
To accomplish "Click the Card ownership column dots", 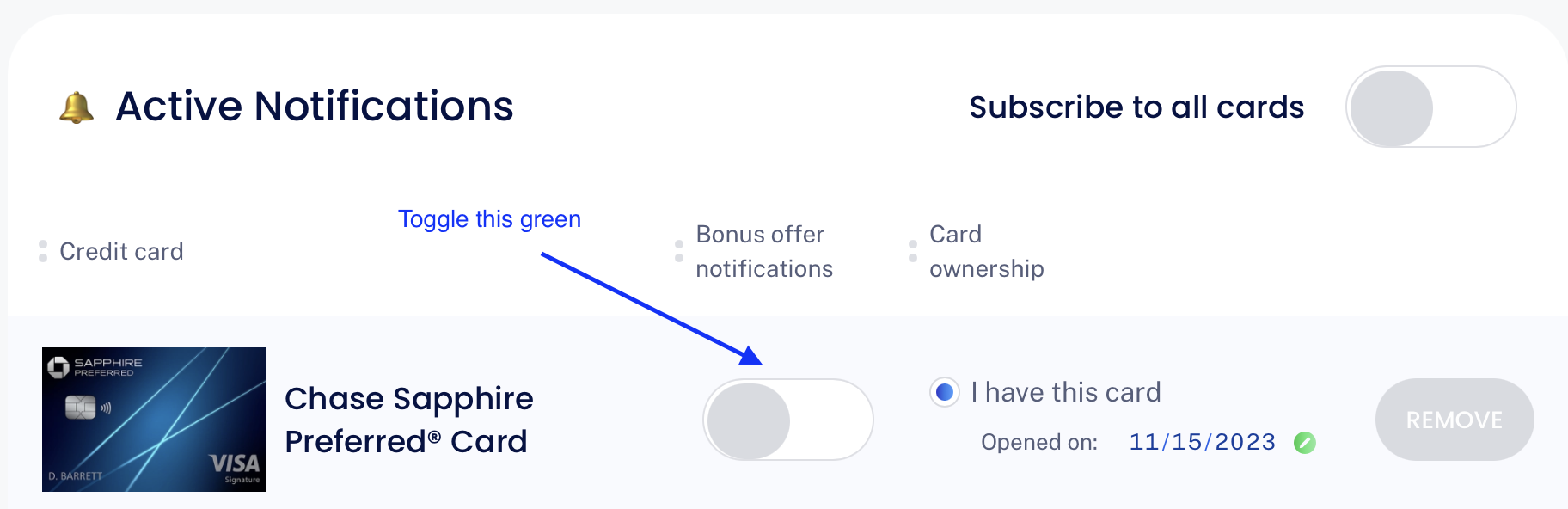I will tap(913, 251).
